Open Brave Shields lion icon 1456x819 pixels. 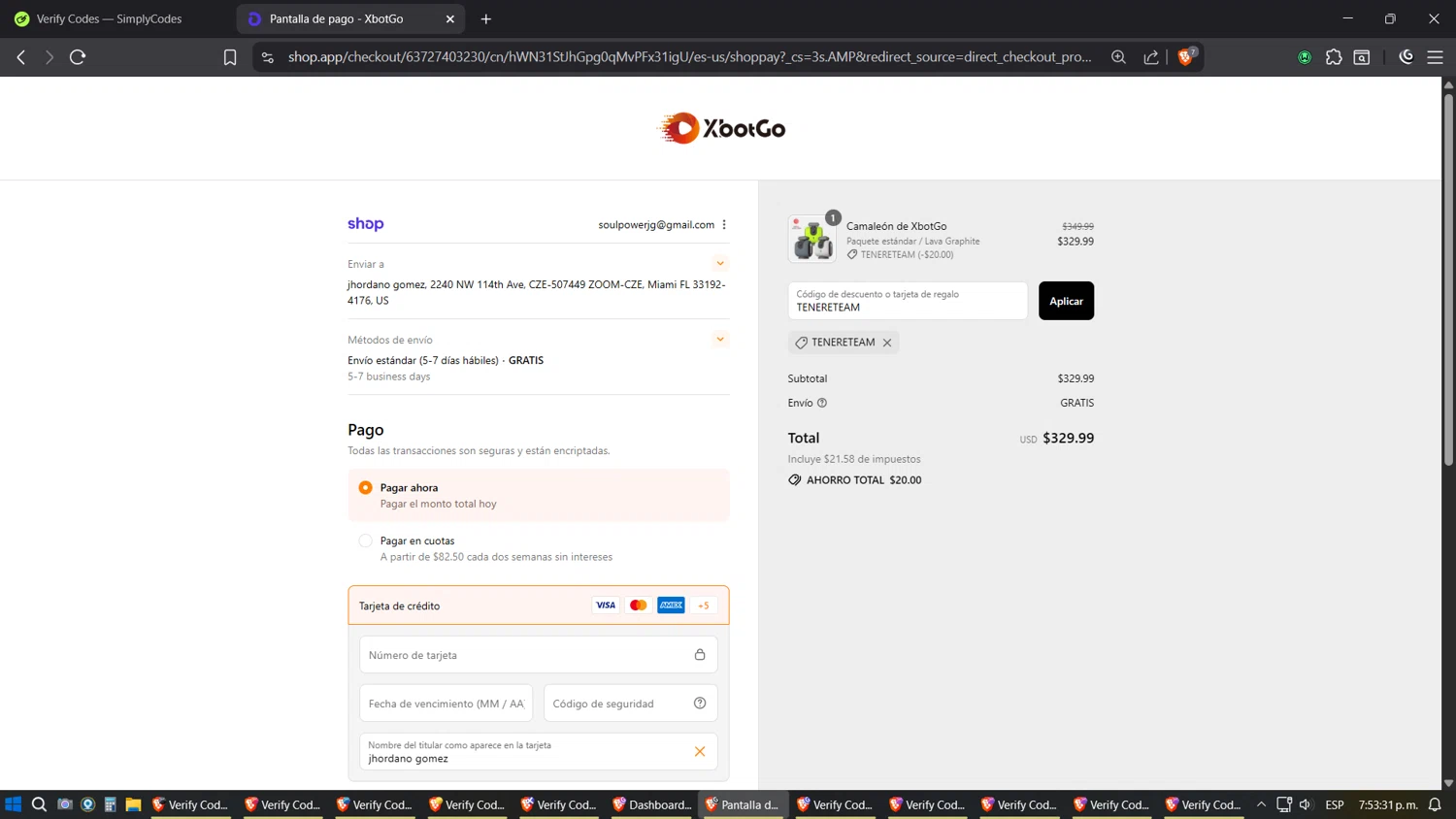pos(1185,56)
